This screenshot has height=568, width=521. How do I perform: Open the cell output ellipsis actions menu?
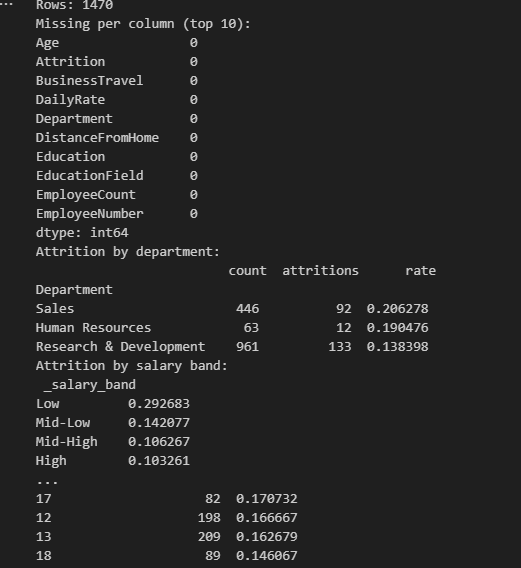(6, 4)
